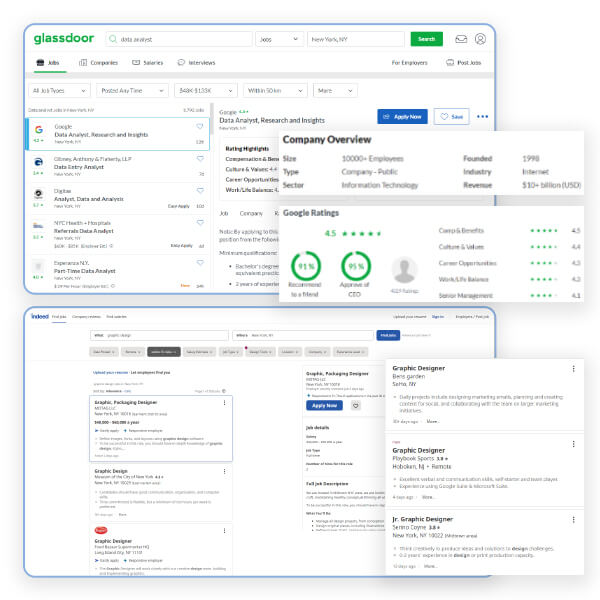Viewport: 600px width, 600px height.
Task: Click the green Search button
Action: click(427, 39)
